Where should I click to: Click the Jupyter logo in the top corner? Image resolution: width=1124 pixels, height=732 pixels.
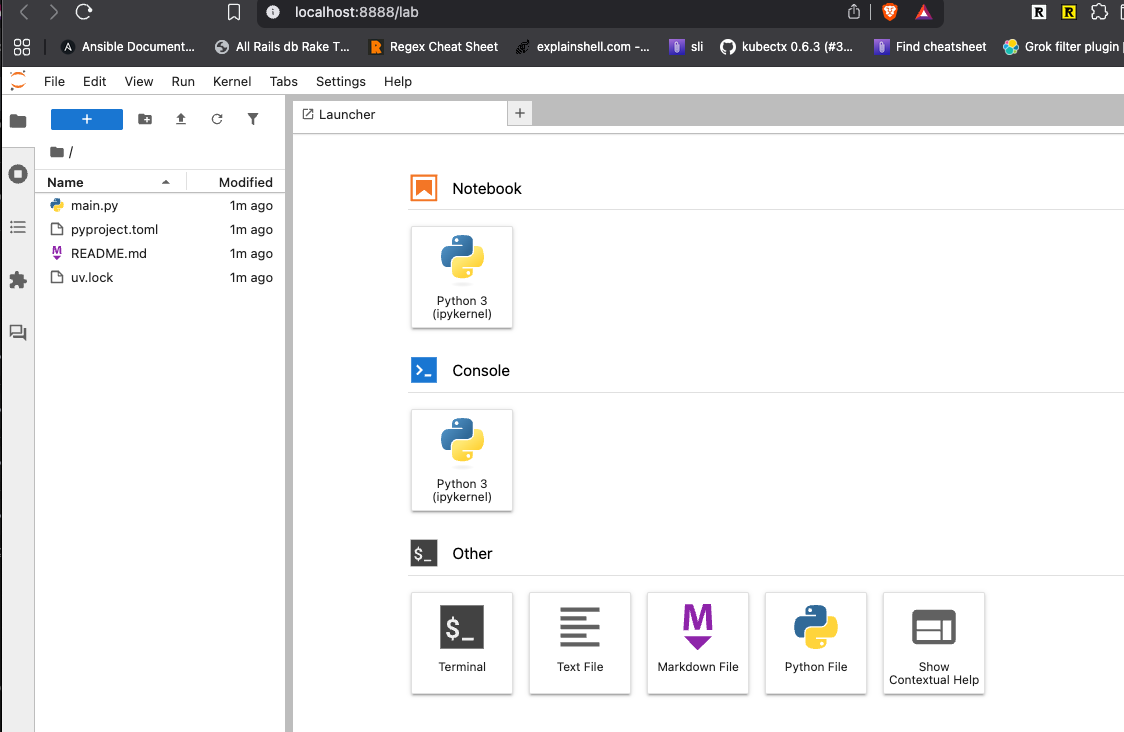(17, 81)
